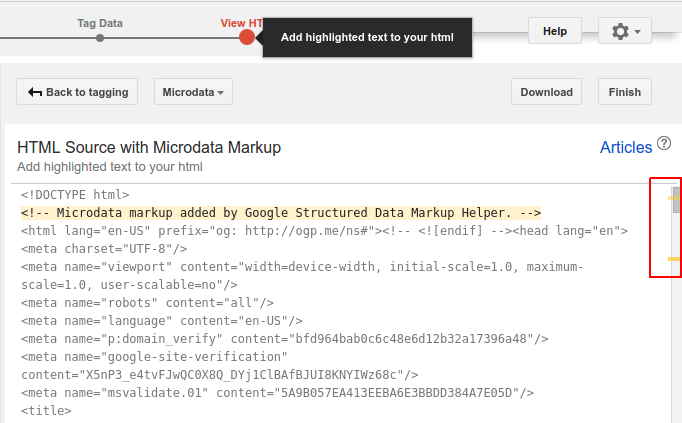
Task: Click the DOCTYPE html line in source
Action: tap(75, 195)
